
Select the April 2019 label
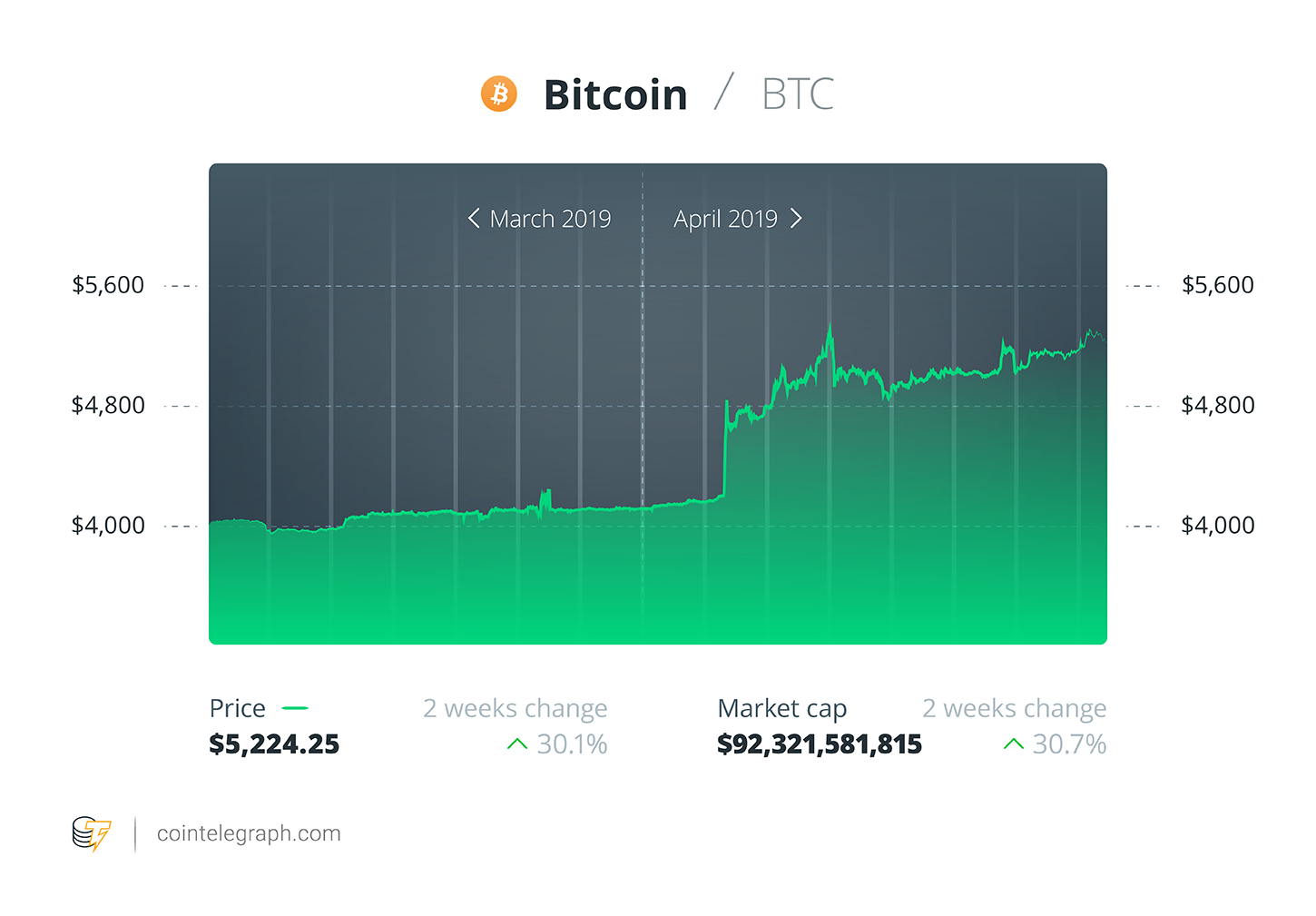pos(725,219)
